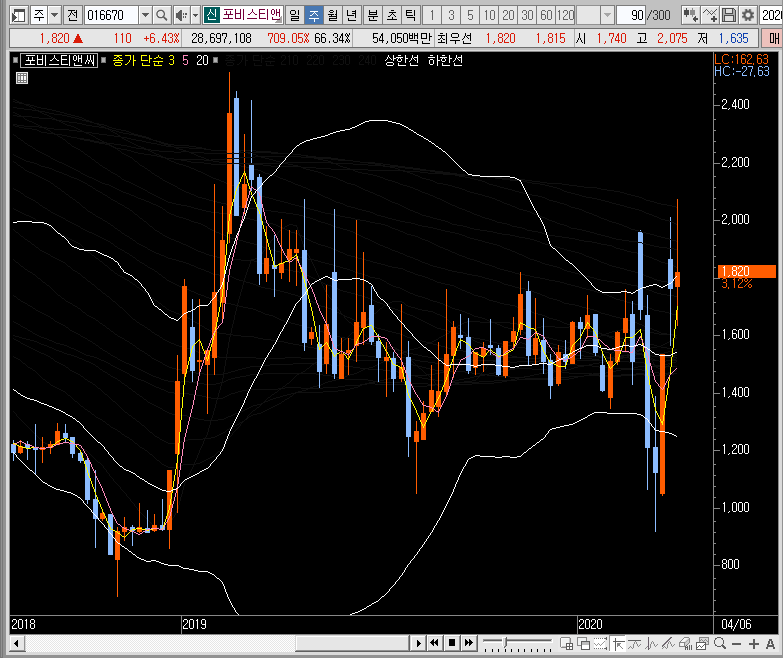
Task: Click the green 신 badge icon
Action: pos(211,15)
